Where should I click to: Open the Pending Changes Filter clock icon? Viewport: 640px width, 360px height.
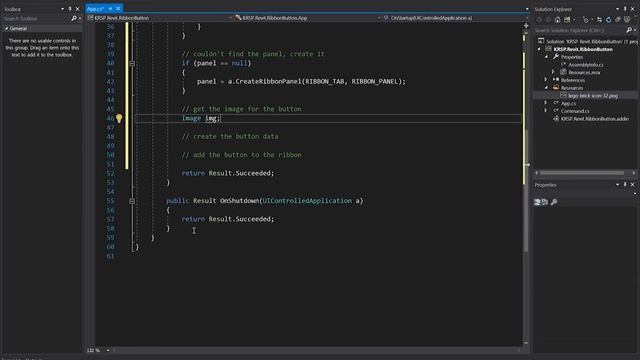(x=586, y=20)
